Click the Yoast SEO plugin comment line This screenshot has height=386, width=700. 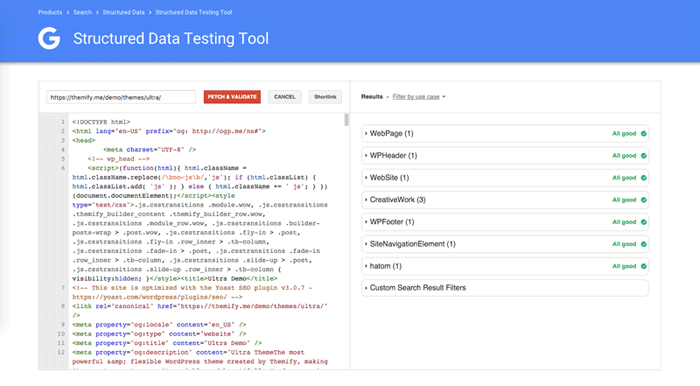(192, 292)
